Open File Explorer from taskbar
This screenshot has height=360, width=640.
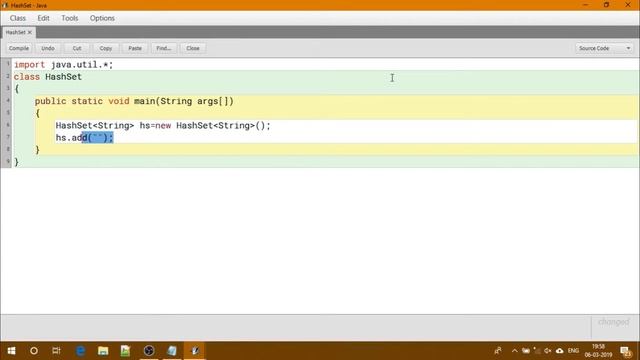click(103, 351)
